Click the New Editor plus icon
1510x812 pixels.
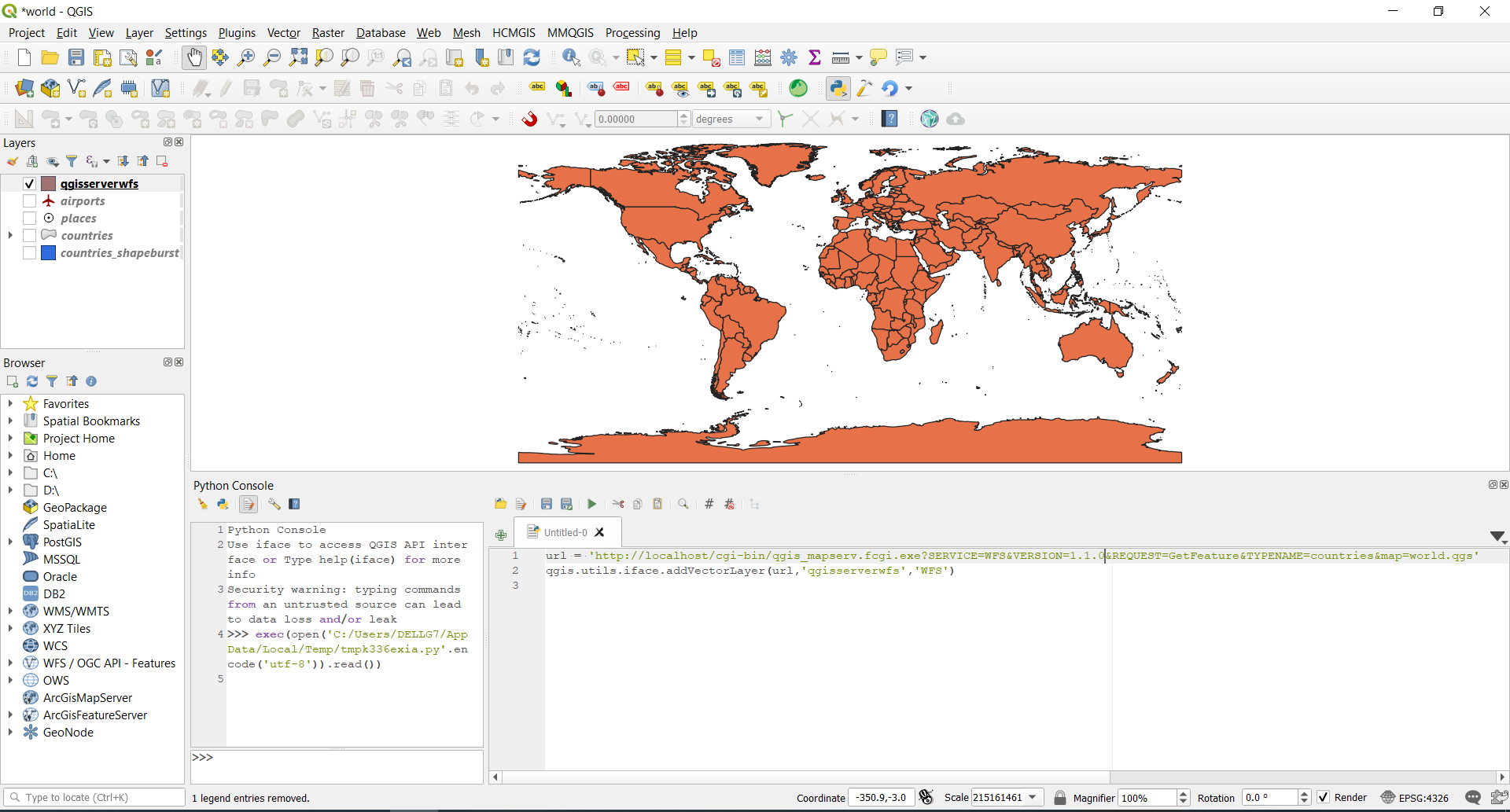point(501,535)
